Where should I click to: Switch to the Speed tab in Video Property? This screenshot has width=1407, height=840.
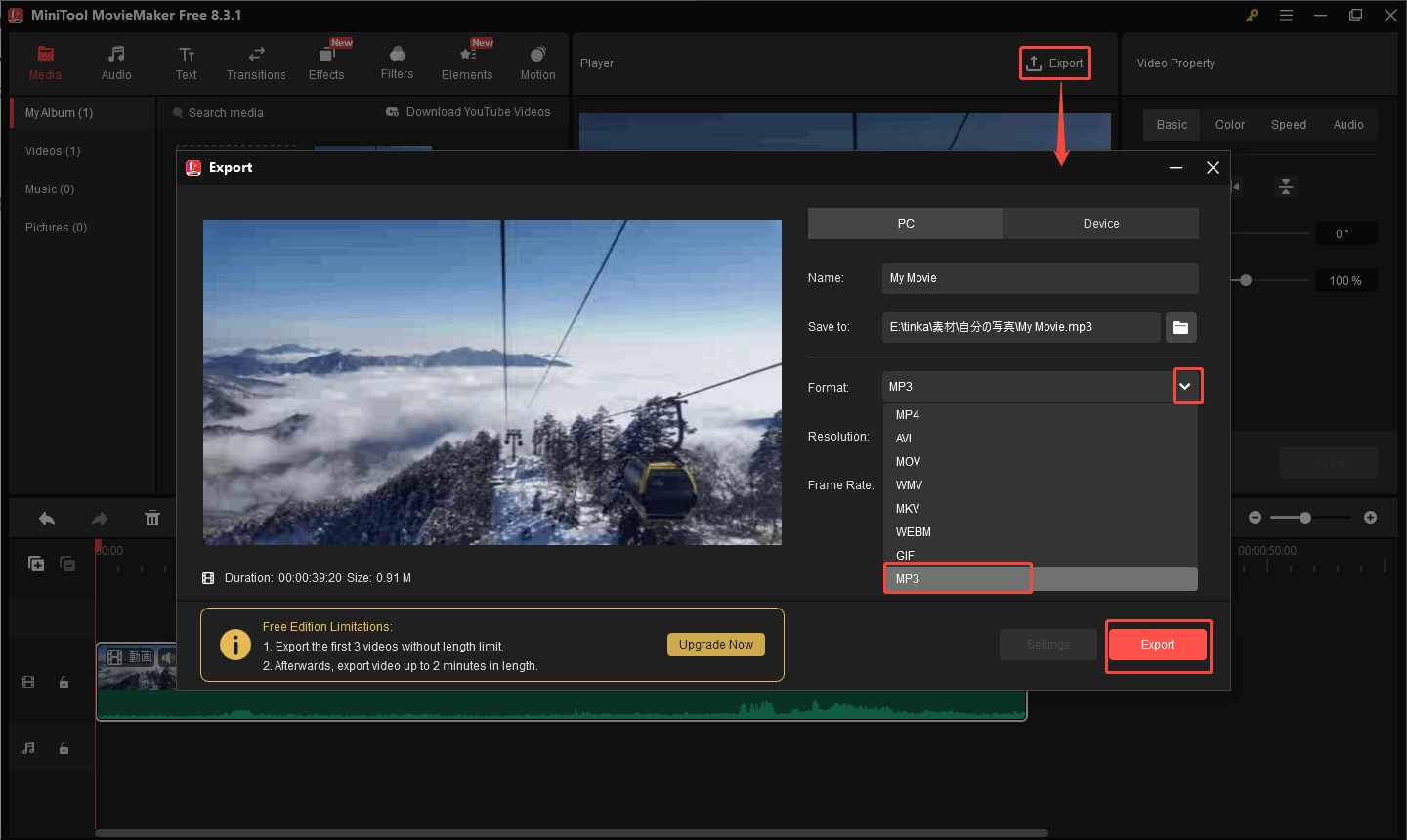coord(1288,125)
